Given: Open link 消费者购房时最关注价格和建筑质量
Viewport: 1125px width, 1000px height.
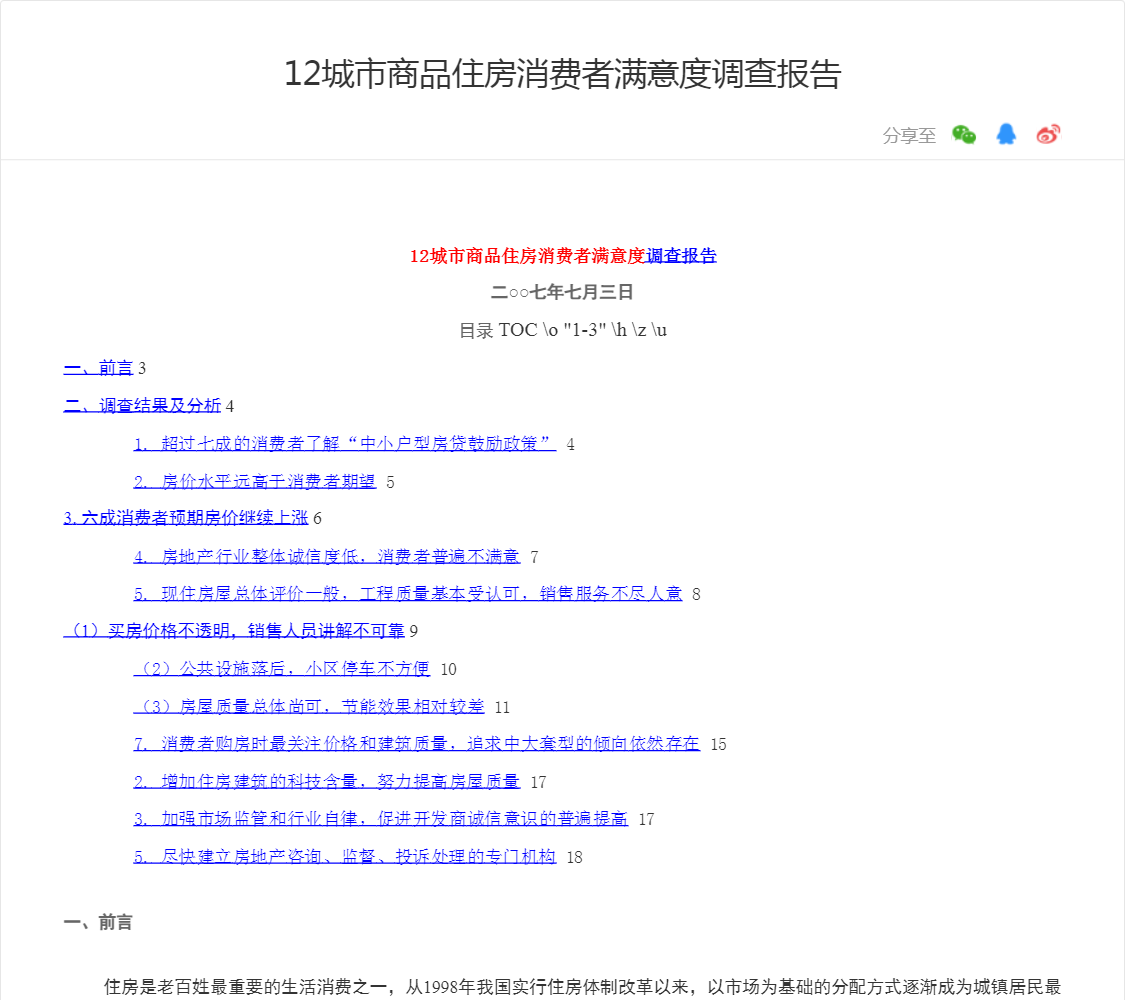Looking at the screenshot, I should (x=416, y=744).
